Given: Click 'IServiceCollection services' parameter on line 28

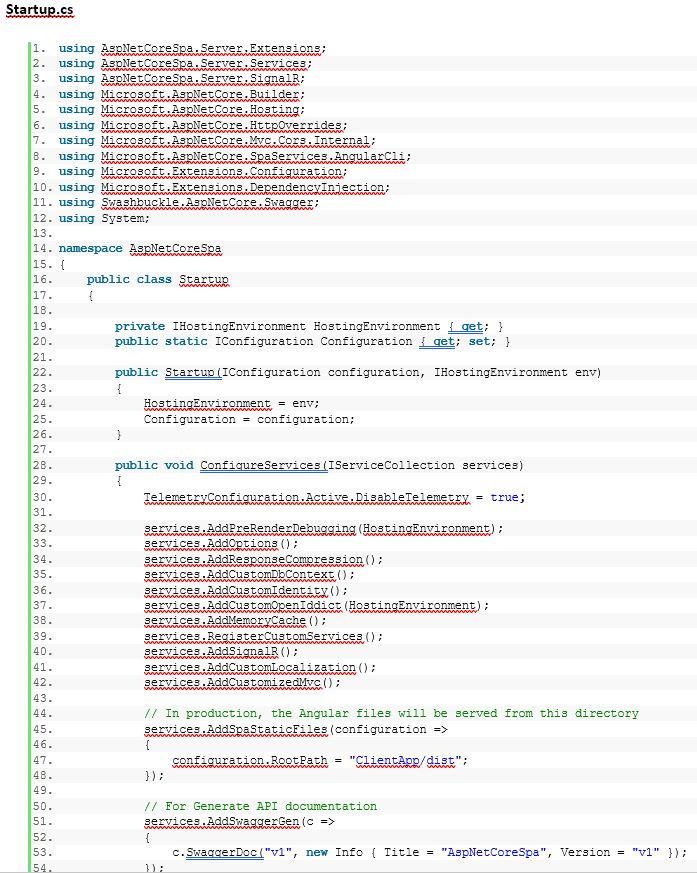Looking at the screenshot, I should point(425,465).
